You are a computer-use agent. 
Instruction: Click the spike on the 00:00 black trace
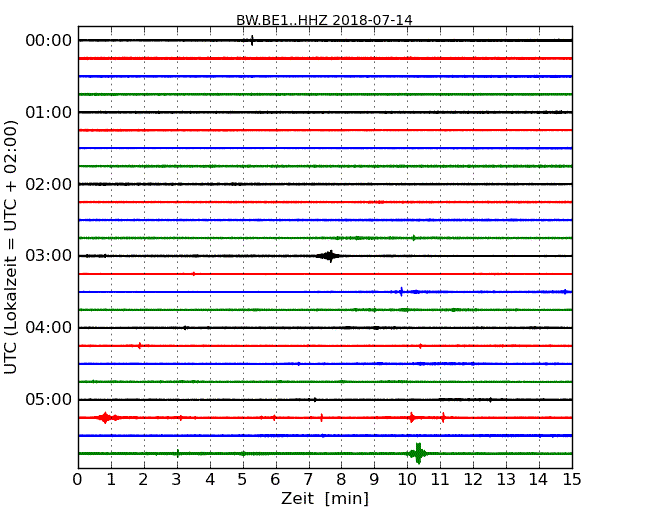(252, 40)
